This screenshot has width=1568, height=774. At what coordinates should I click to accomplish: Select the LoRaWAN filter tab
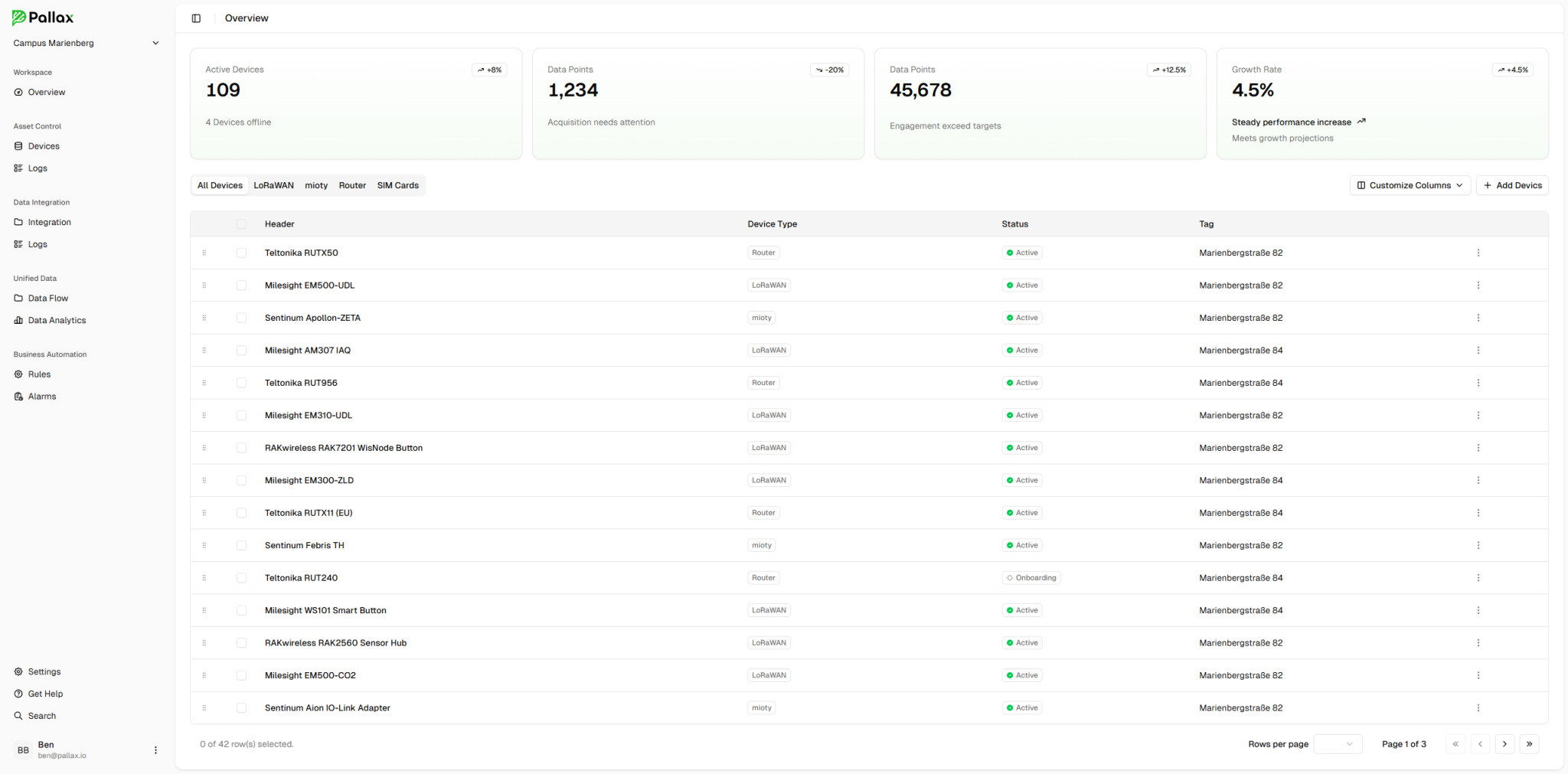273,185
